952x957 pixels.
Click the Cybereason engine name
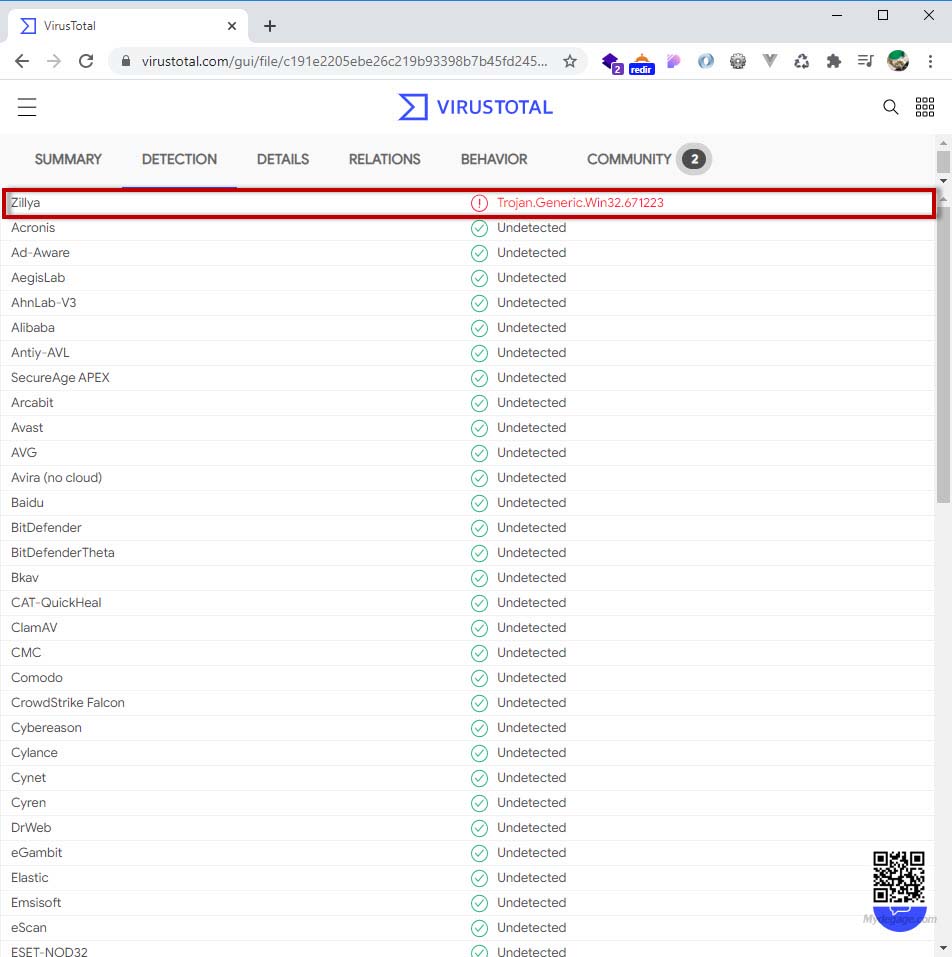click(46, 728)
